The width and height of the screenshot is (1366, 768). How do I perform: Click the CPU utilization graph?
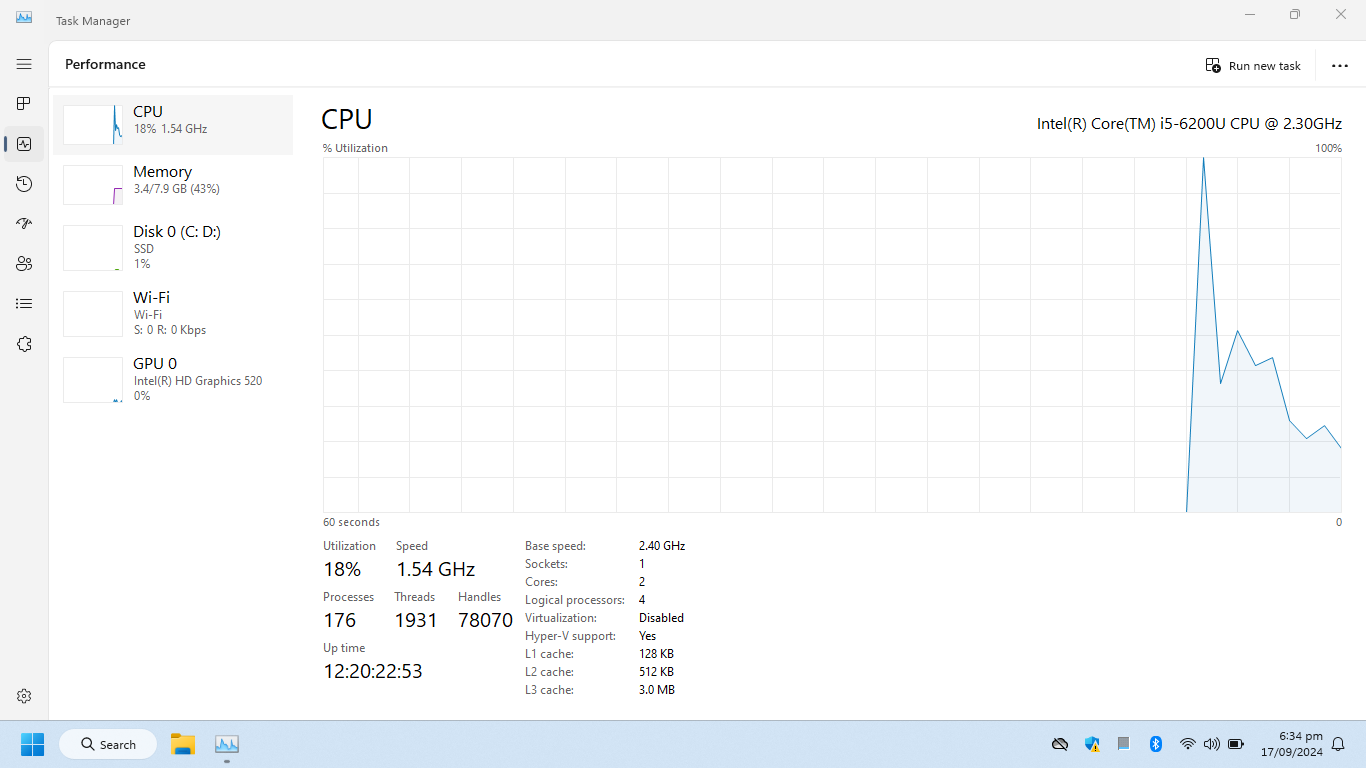[x=832, y=335]
